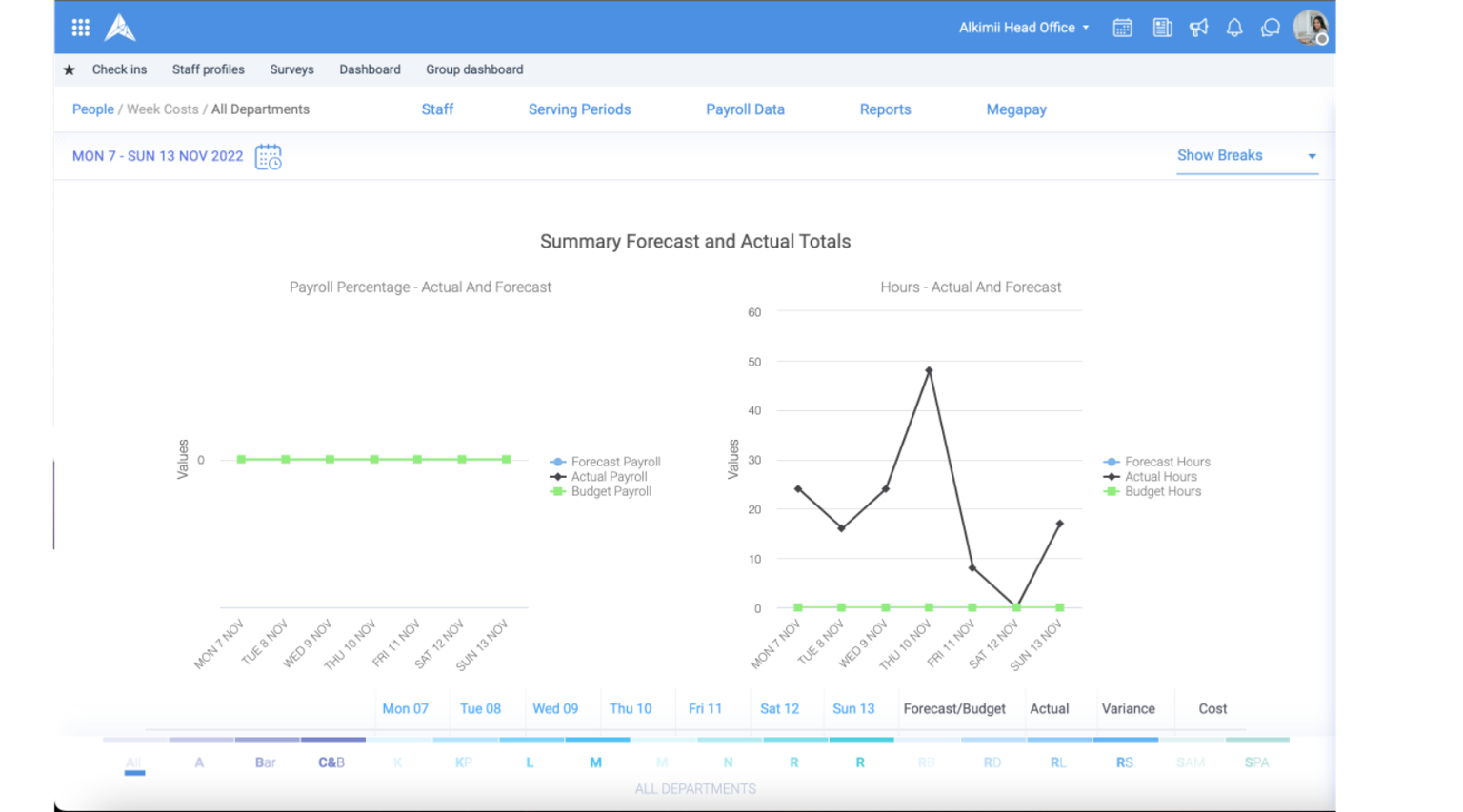Go to People breadcrumb link
1463x812 pixels.
coord(93,109)
